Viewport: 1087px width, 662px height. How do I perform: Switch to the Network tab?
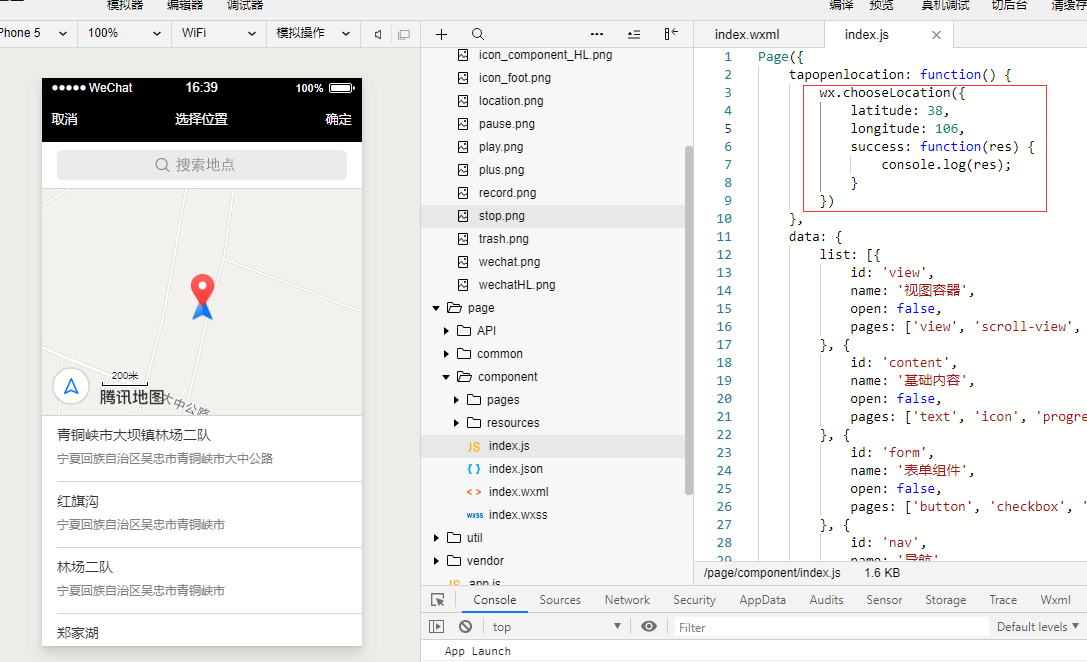pyautogui.click(x=627, y=600)
